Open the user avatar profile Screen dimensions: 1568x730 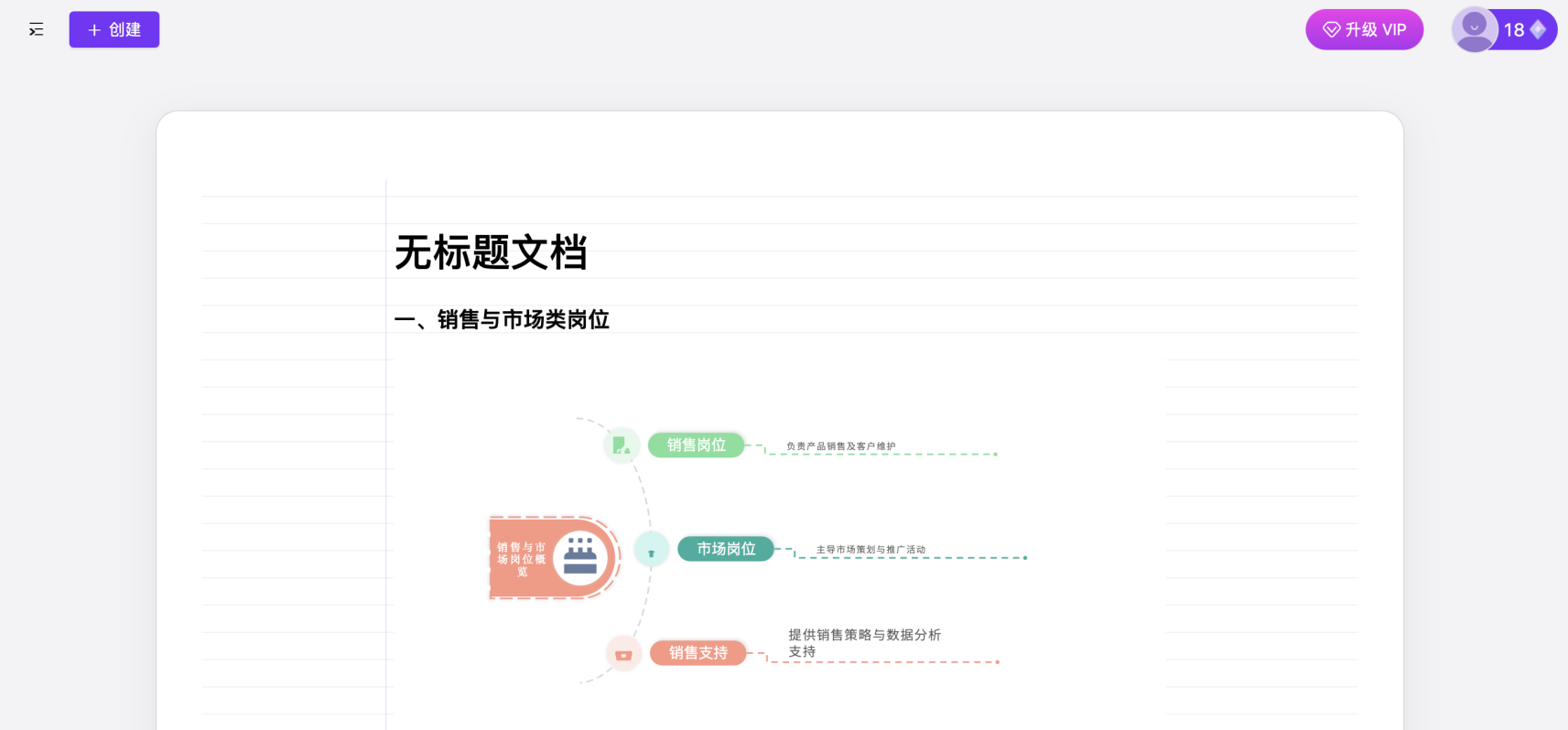coord(1474,29)
